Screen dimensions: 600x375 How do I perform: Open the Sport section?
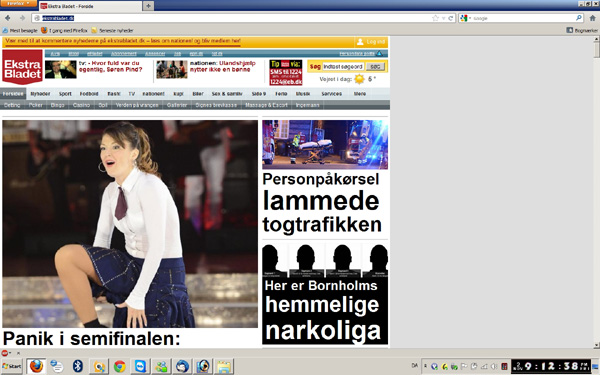click(x=65, y=94)
